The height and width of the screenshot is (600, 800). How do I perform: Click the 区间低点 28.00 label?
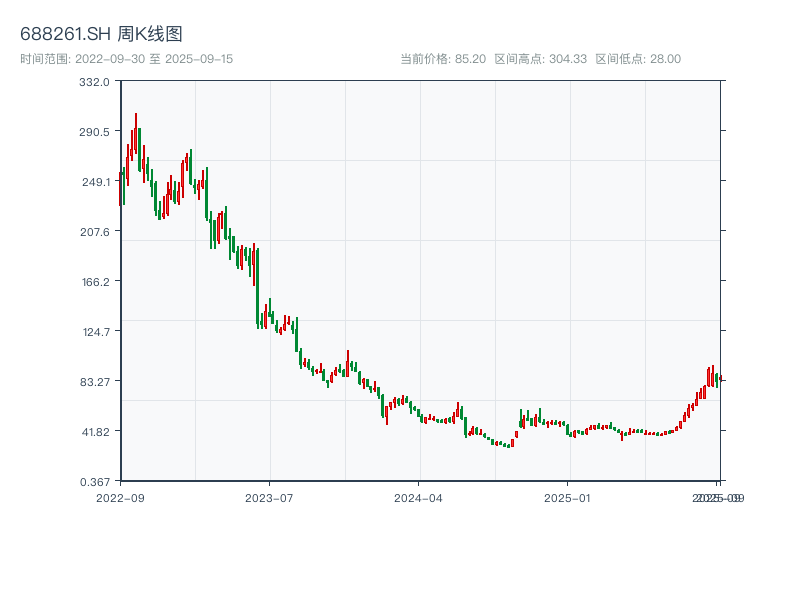coord(640,58)
